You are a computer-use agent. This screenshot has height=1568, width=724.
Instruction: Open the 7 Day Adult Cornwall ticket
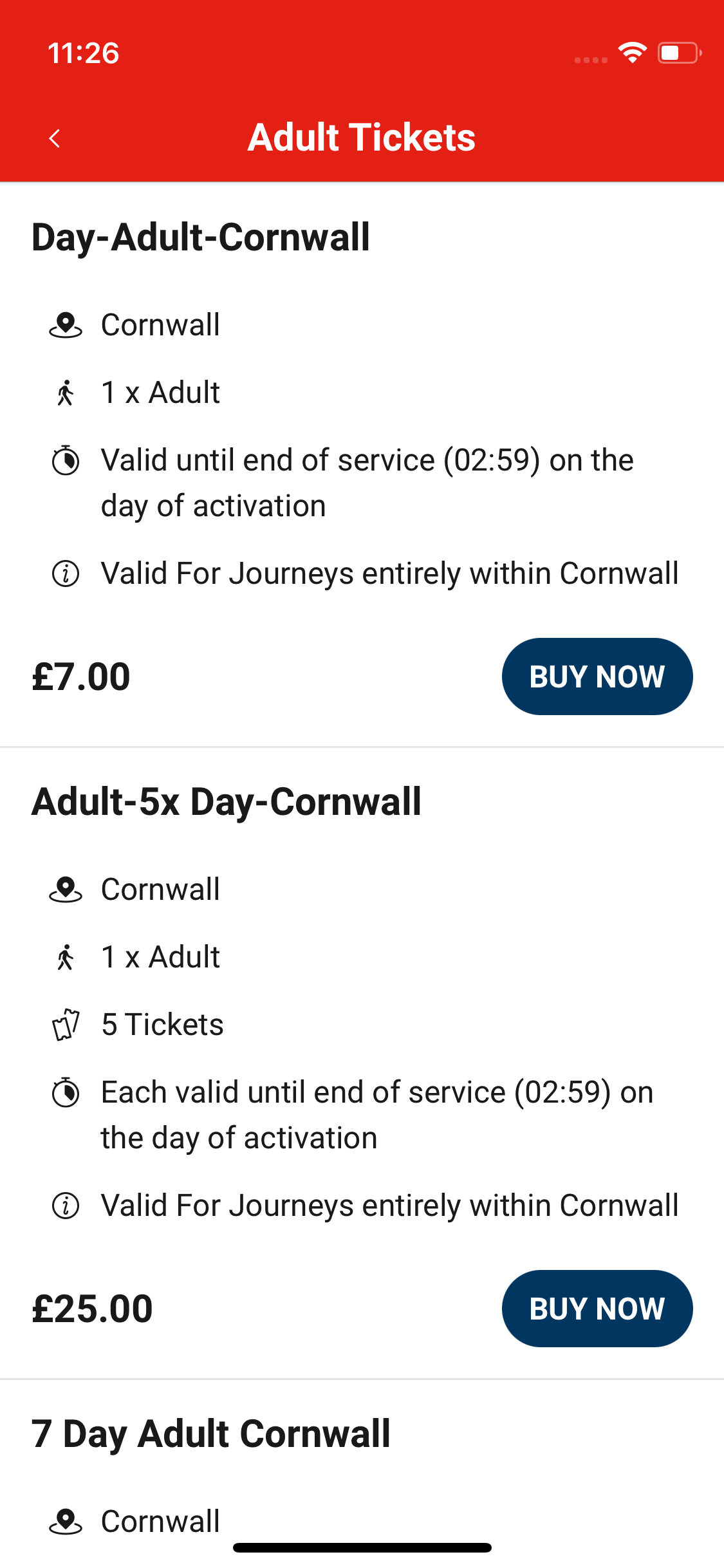tap(211, 1434)
